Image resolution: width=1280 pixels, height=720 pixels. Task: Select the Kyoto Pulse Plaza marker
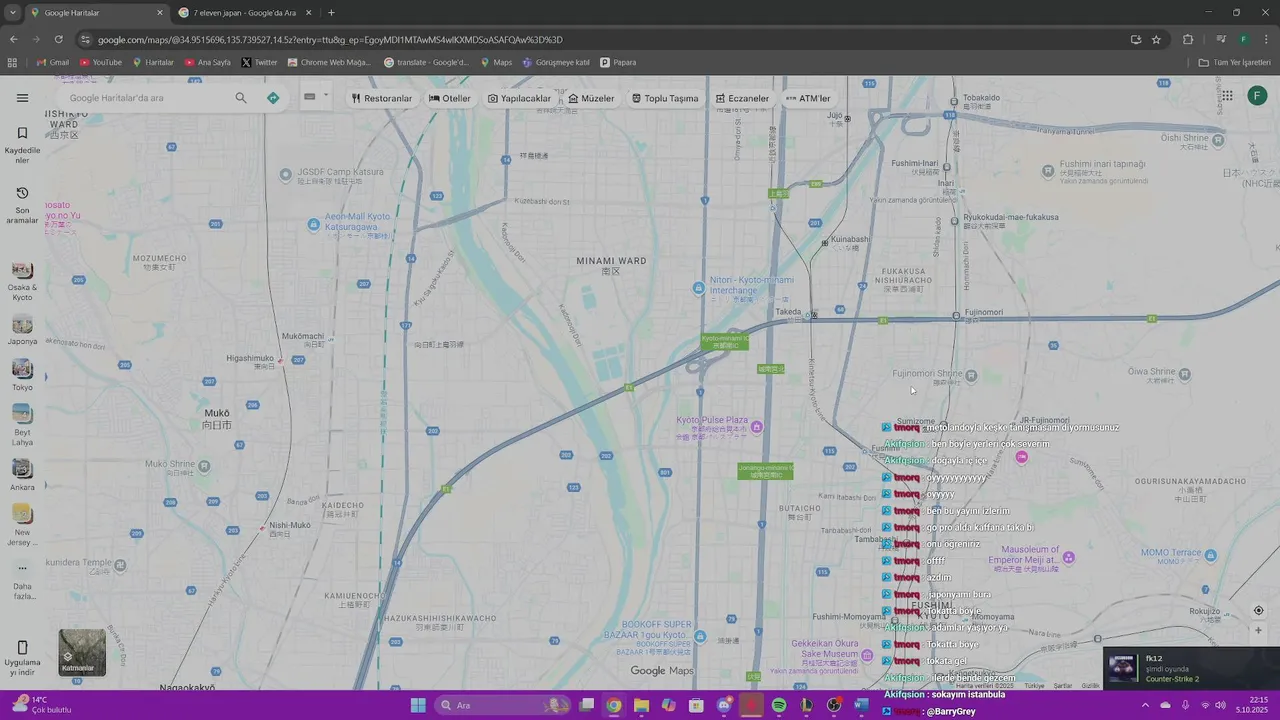coord(757,427)
